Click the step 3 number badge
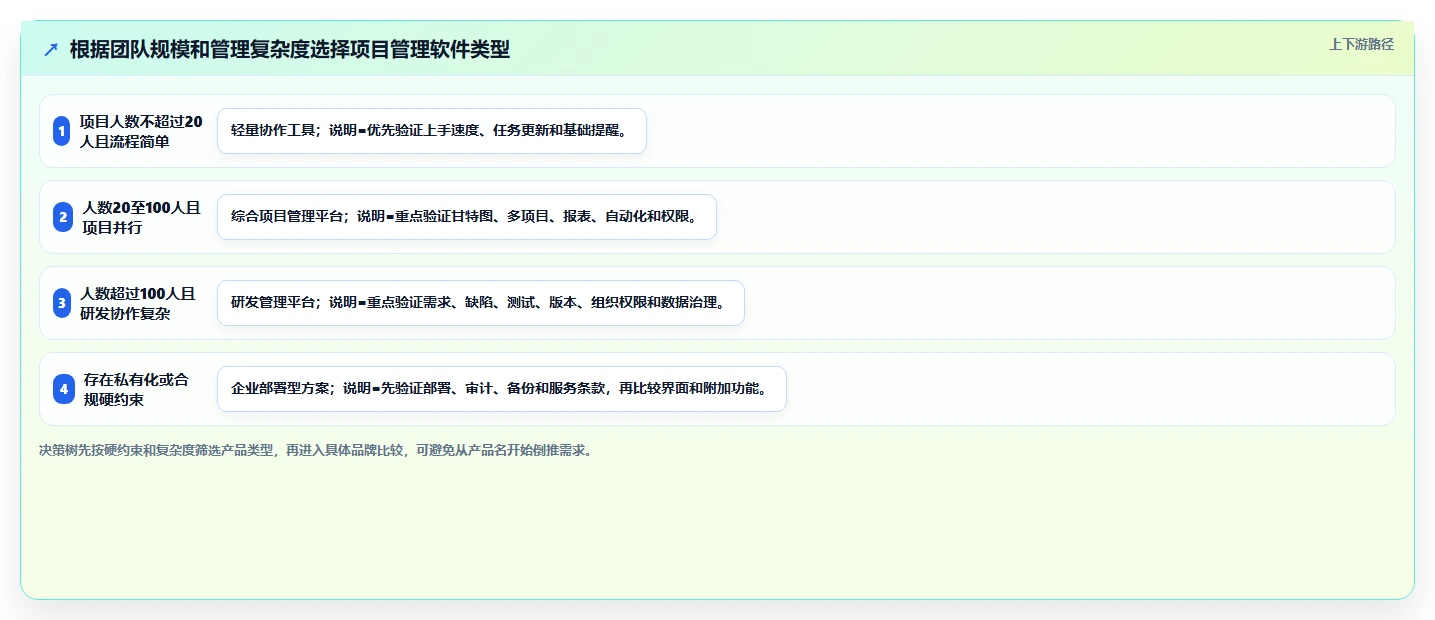 point(62,303)
